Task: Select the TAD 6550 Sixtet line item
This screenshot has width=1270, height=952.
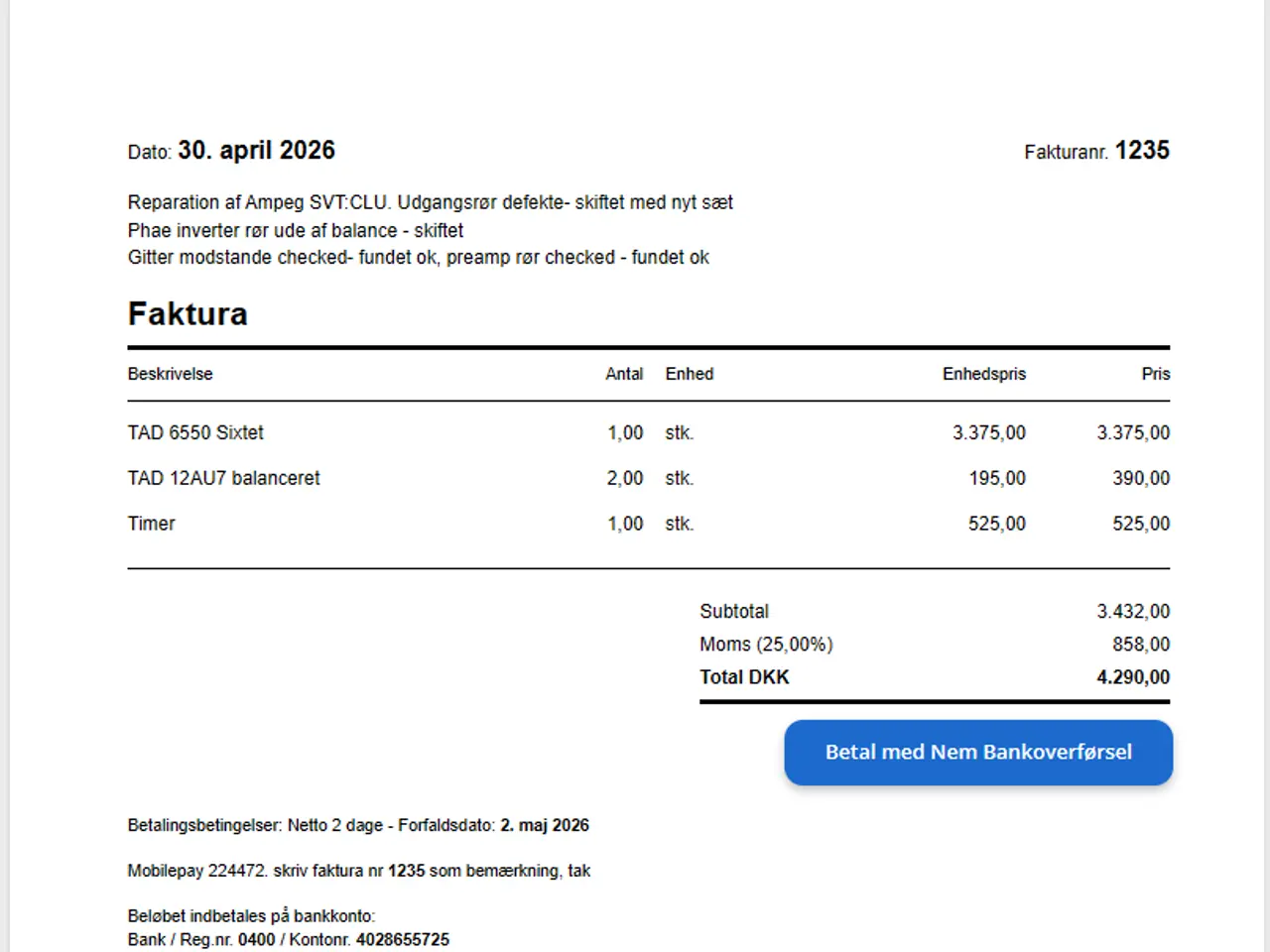Action: (649, 432)
